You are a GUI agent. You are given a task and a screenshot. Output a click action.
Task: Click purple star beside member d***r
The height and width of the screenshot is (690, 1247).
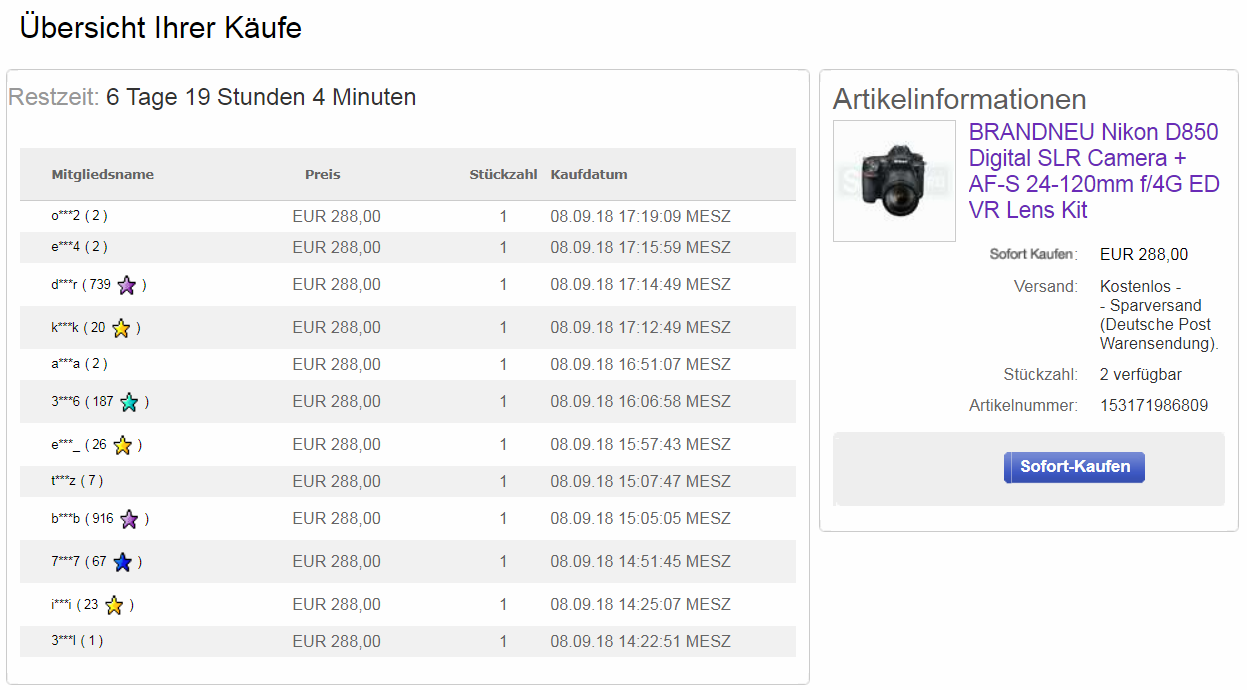tap(126, 286)
